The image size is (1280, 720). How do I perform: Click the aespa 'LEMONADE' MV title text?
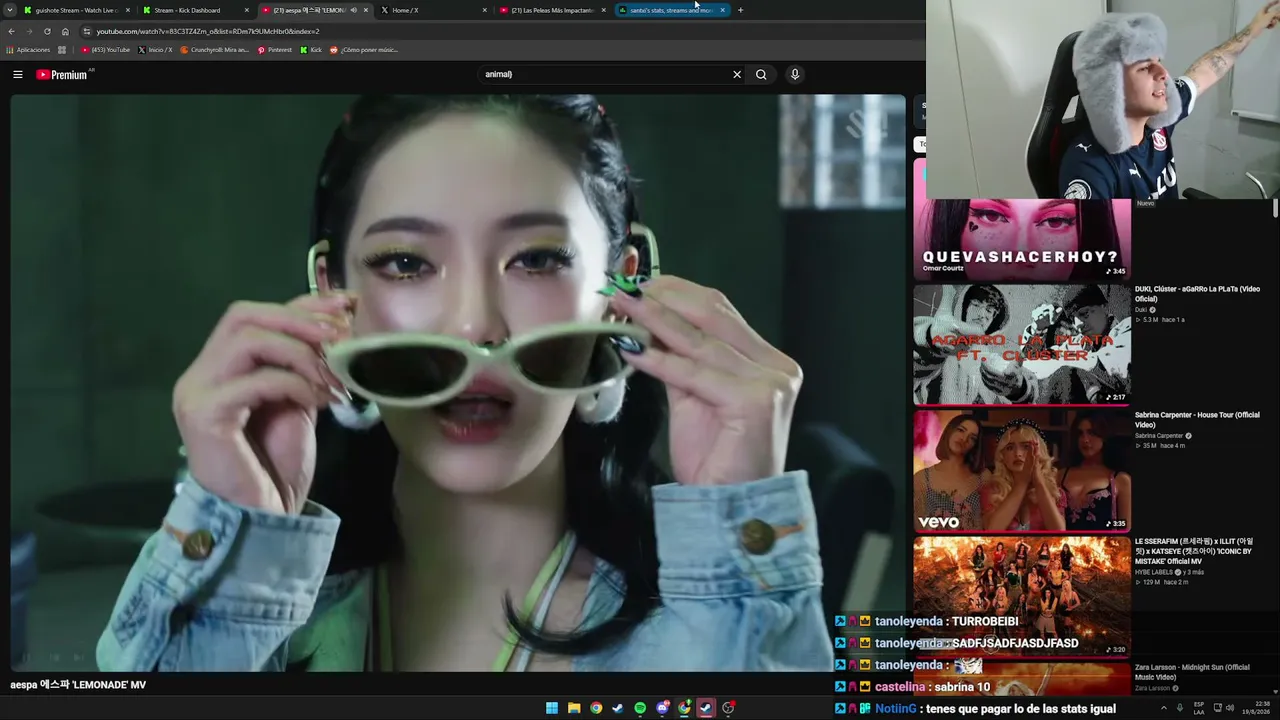coord(78,685)
